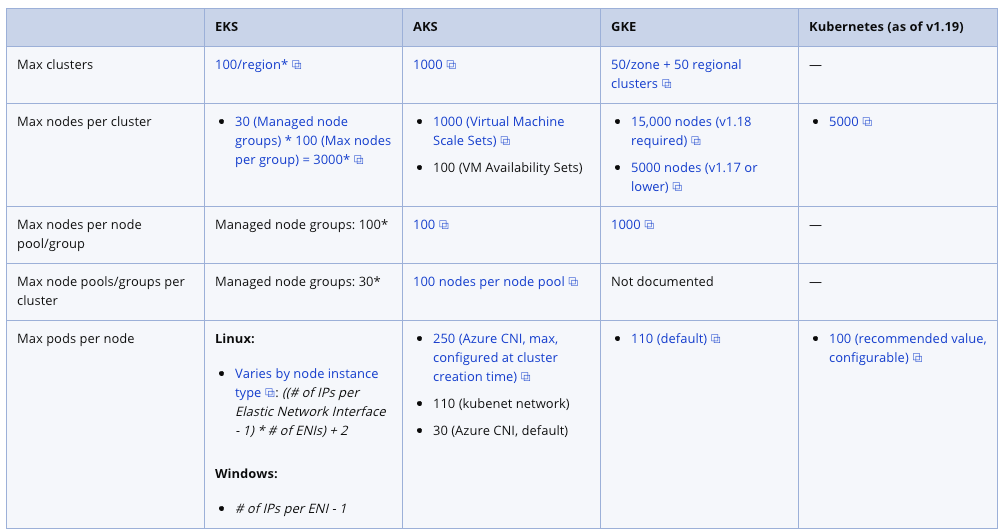Image resolution: width=1004 pixels, height=532 pixels.
Task: Click the external-link icon after v1.18 required)
Action: 696,141
